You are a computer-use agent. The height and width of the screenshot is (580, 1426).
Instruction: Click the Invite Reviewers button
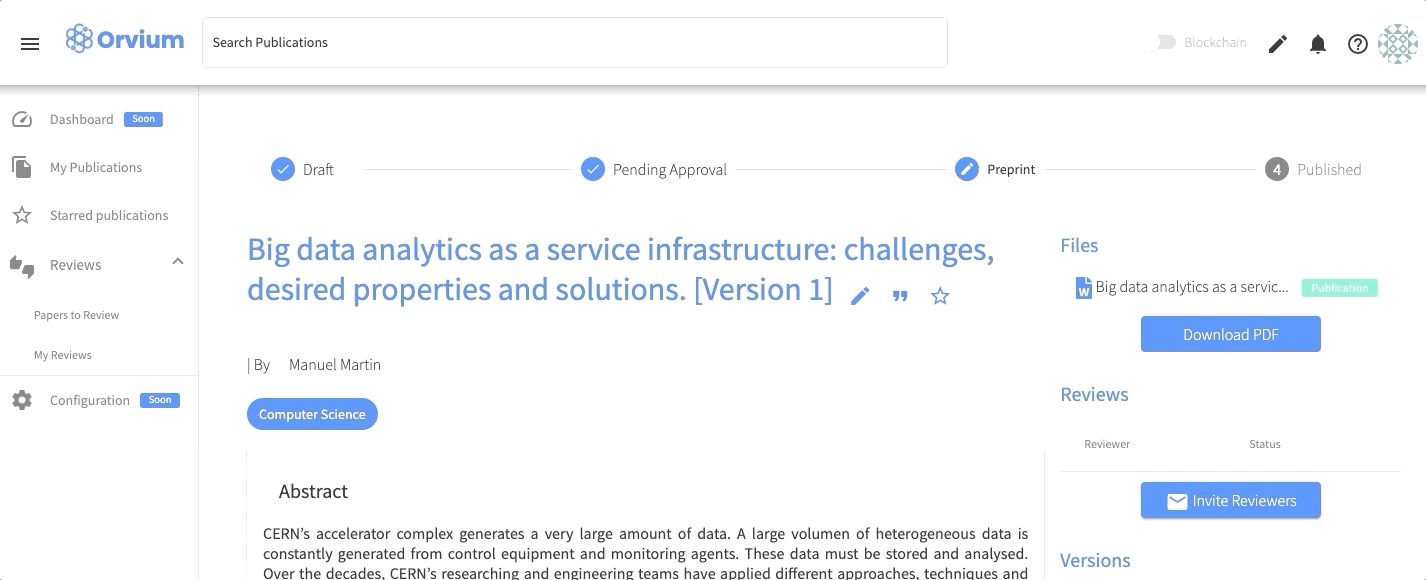pos(1230,501)
